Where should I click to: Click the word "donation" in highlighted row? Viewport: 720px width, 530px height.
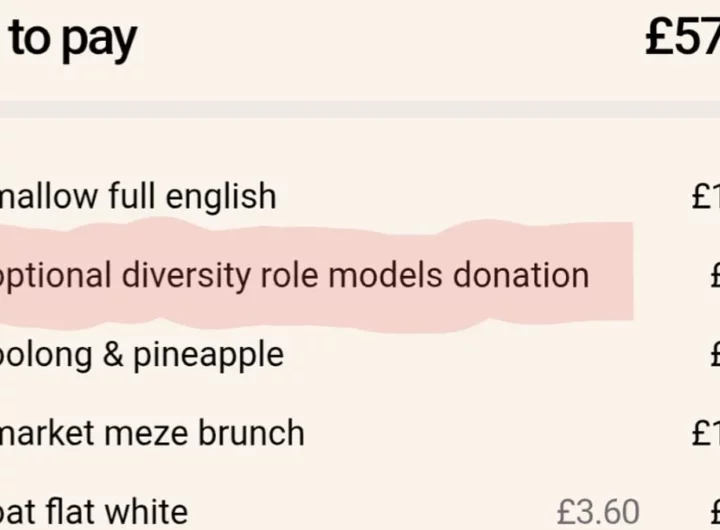(521, 276)
